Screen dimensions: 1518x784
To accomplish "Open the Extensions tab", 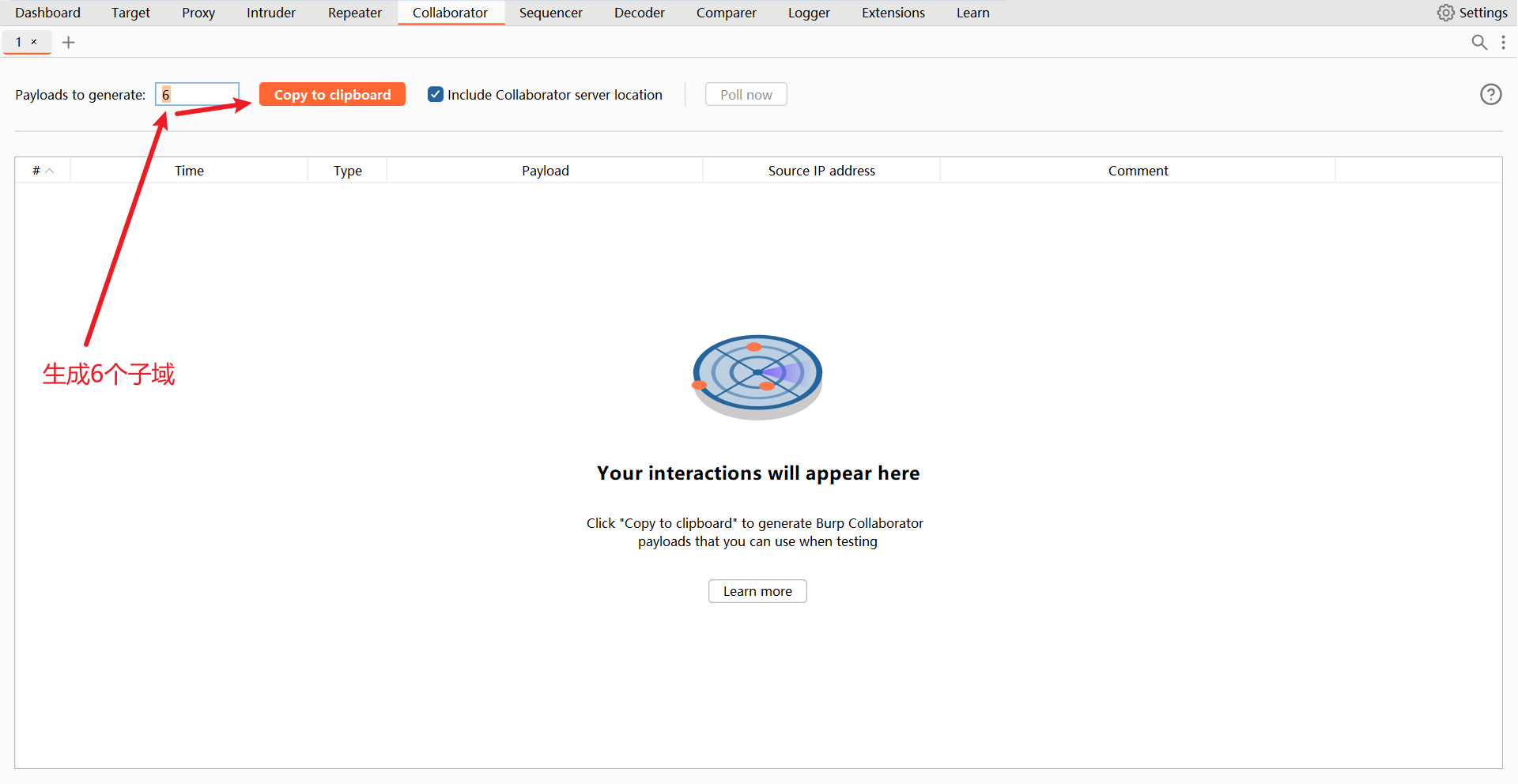I will 893,13.
